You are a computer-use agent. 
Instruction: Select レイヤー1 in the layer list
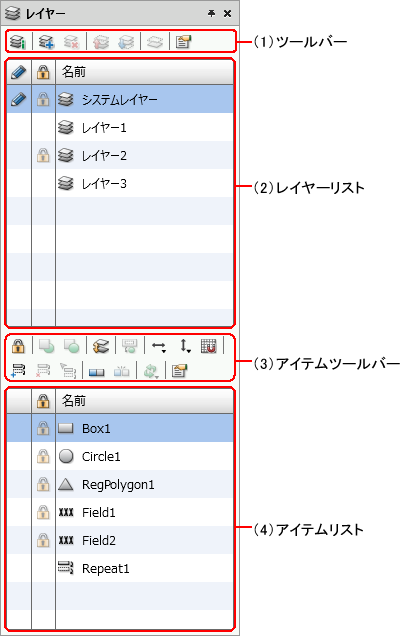120,127
